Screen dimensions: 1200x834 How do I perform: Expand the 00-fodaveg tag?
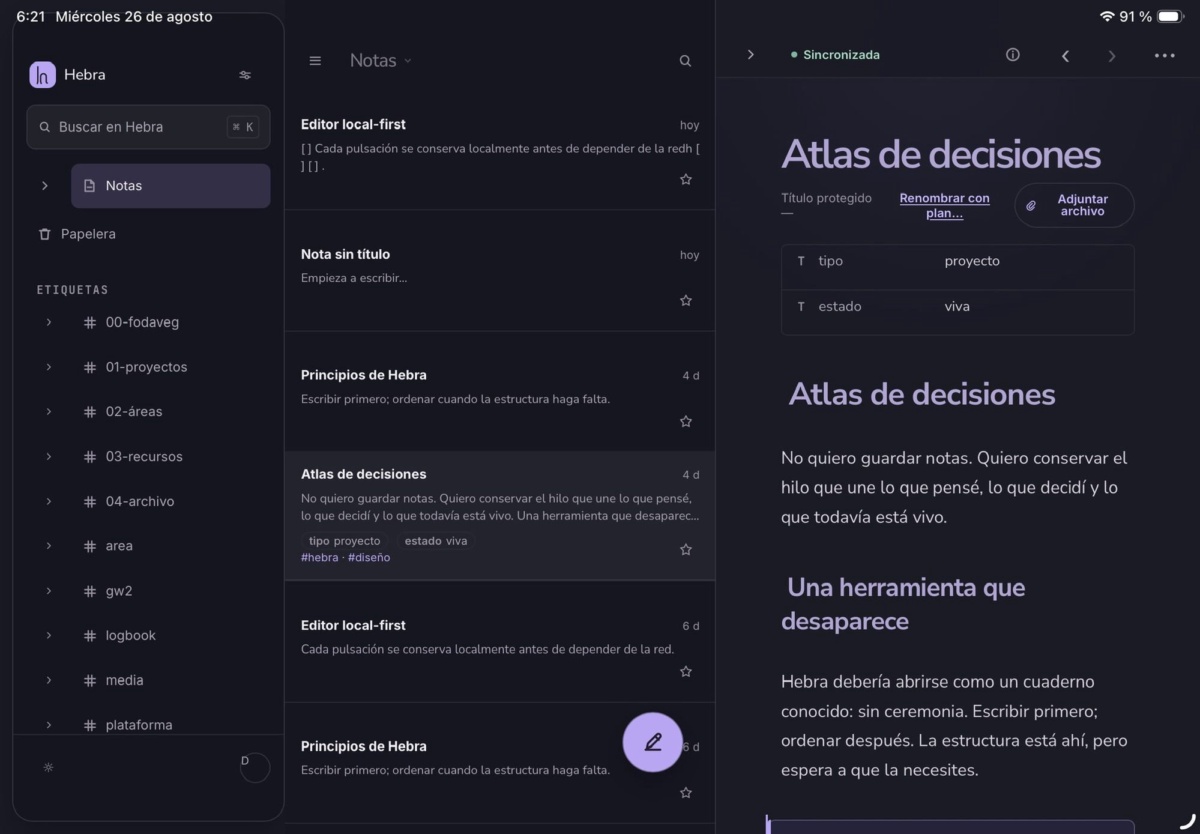48,322
